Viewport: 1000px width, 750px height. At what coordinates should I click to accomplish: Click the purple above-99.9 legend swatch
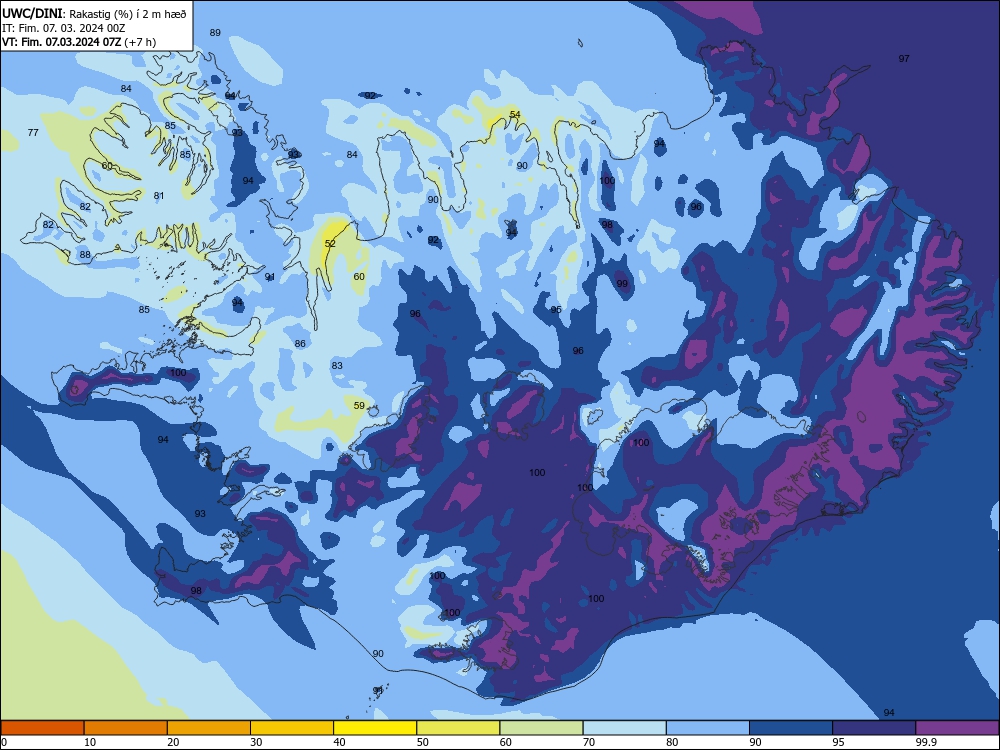point(957,728)
